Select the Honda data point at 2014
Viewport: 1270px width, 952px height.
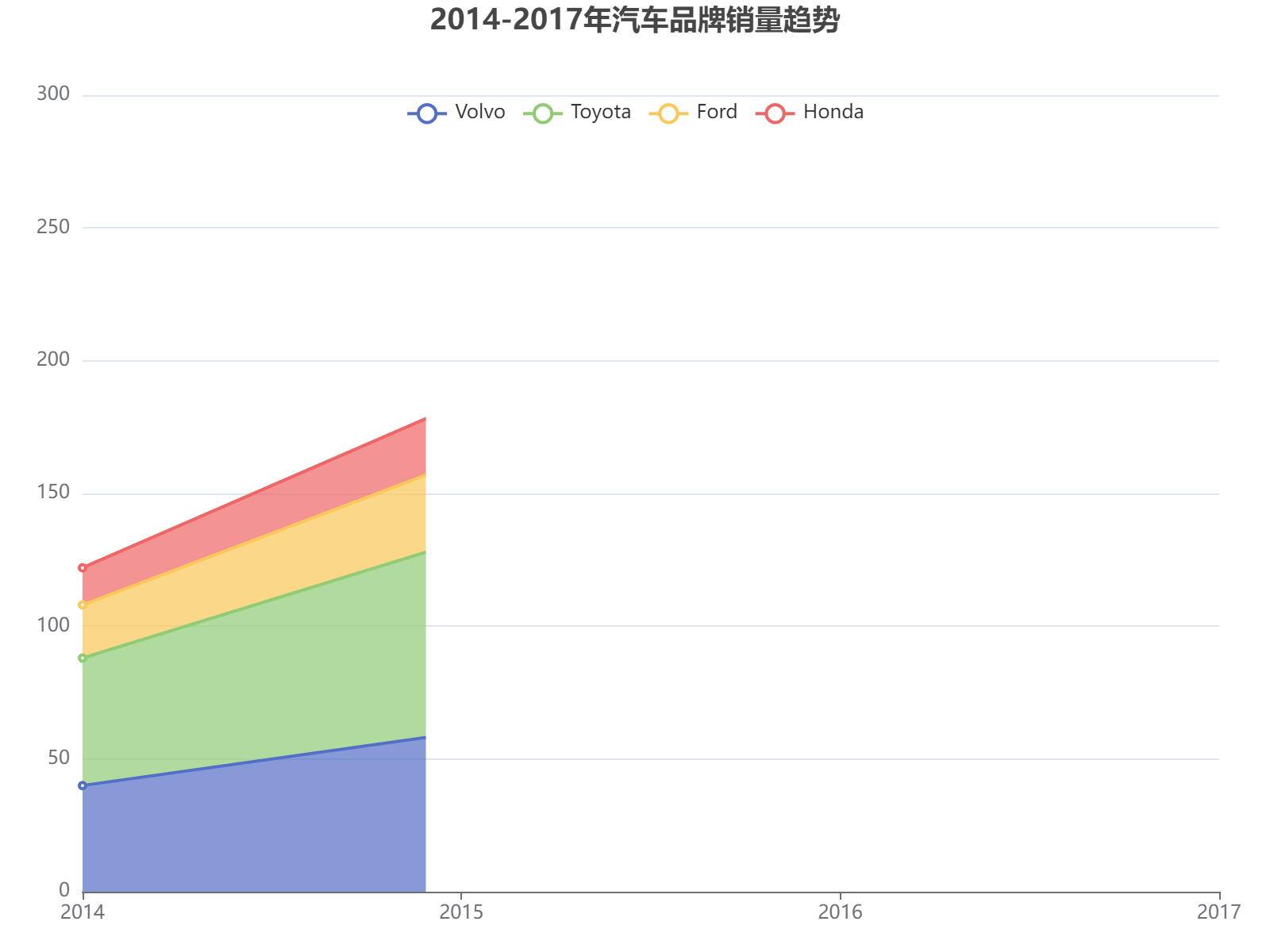pos(83,567)
